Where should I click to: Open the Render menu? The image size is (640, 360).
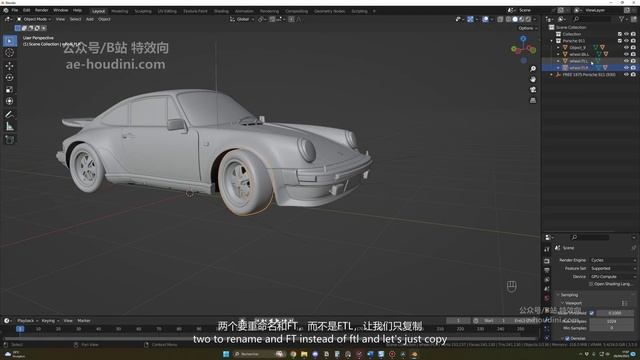pyautogui.click(x=41, y=10)
